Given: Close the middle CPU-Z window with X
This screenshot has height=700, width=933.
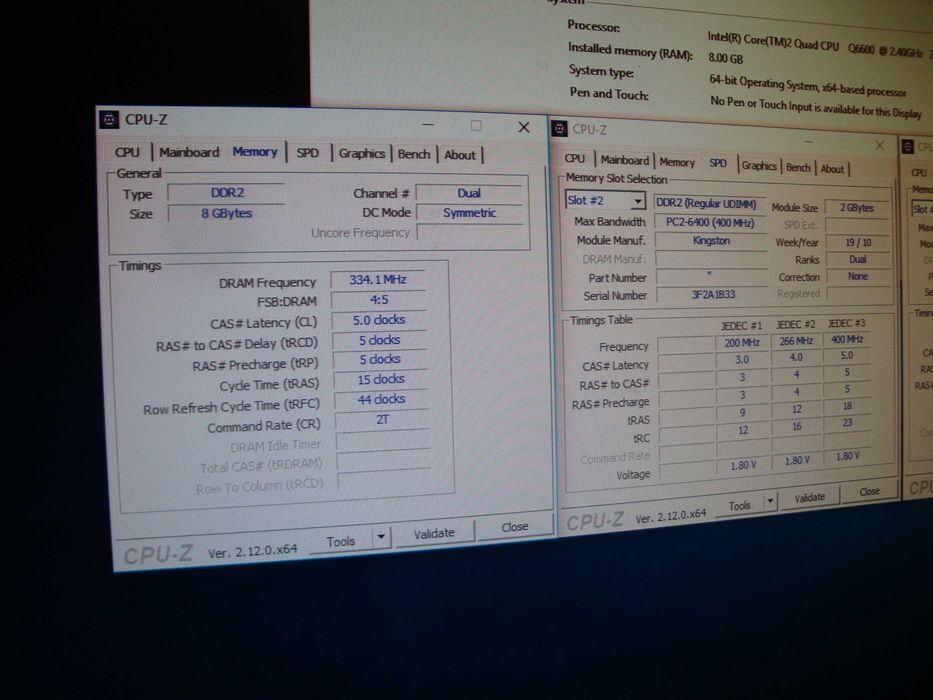Looking at the screenshot, I should click(x=879, y=145).
